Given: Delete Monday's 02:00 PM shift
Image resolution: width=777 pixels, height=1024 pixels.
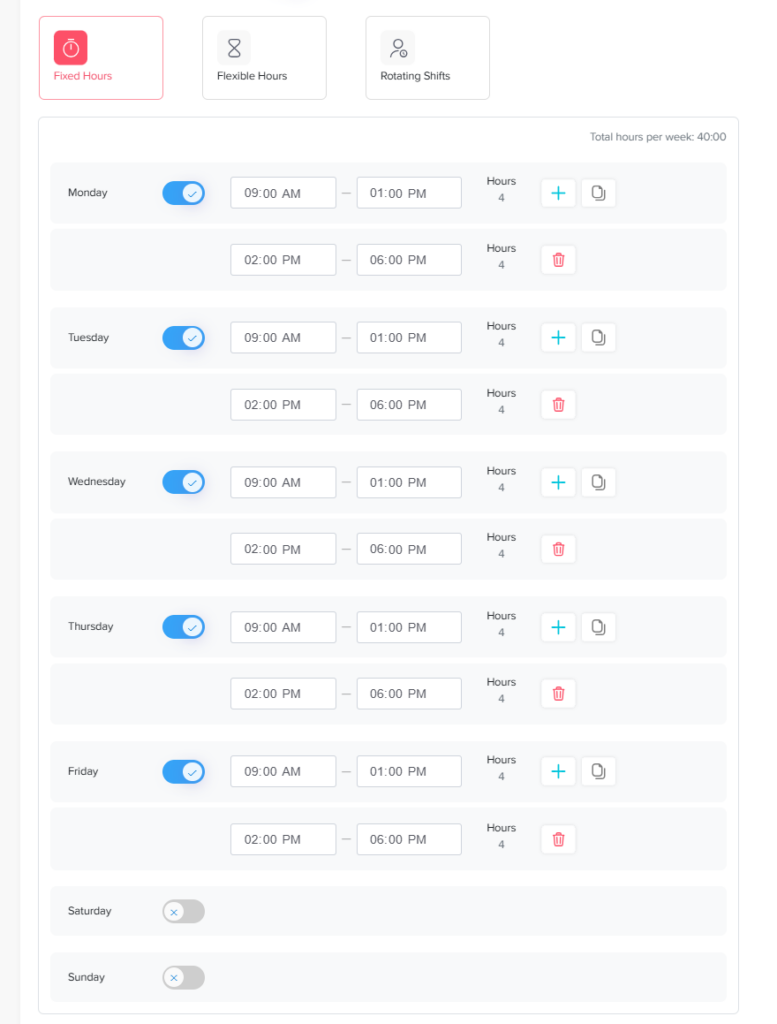Looking at the screenshot, I should click(558, 260).
